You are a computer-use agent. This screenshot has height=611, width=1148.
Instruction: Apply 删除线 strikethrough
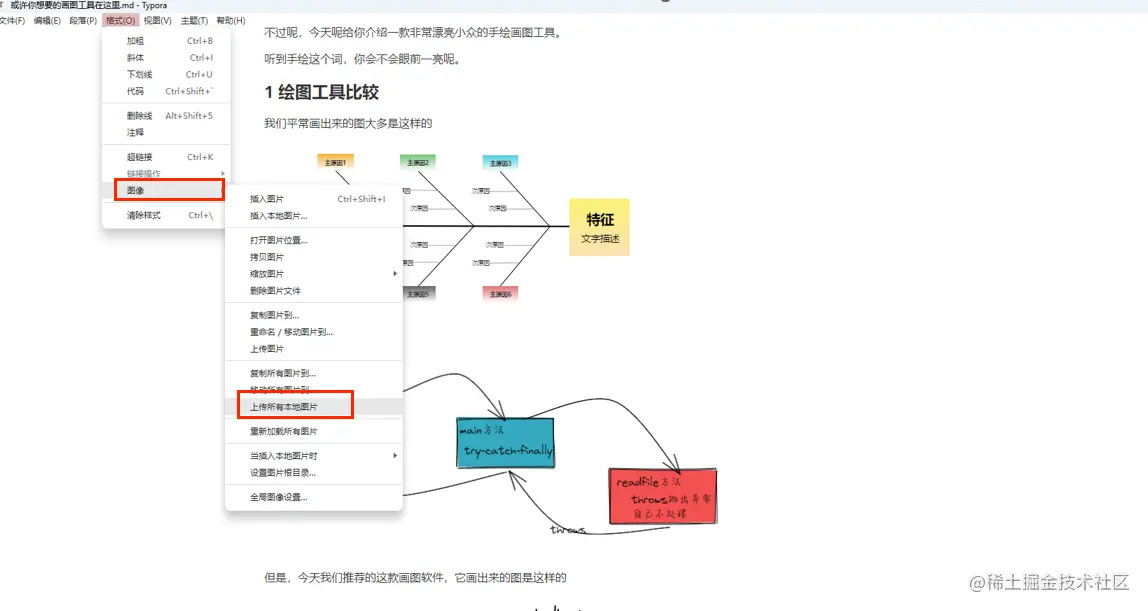tap(166, 116)
